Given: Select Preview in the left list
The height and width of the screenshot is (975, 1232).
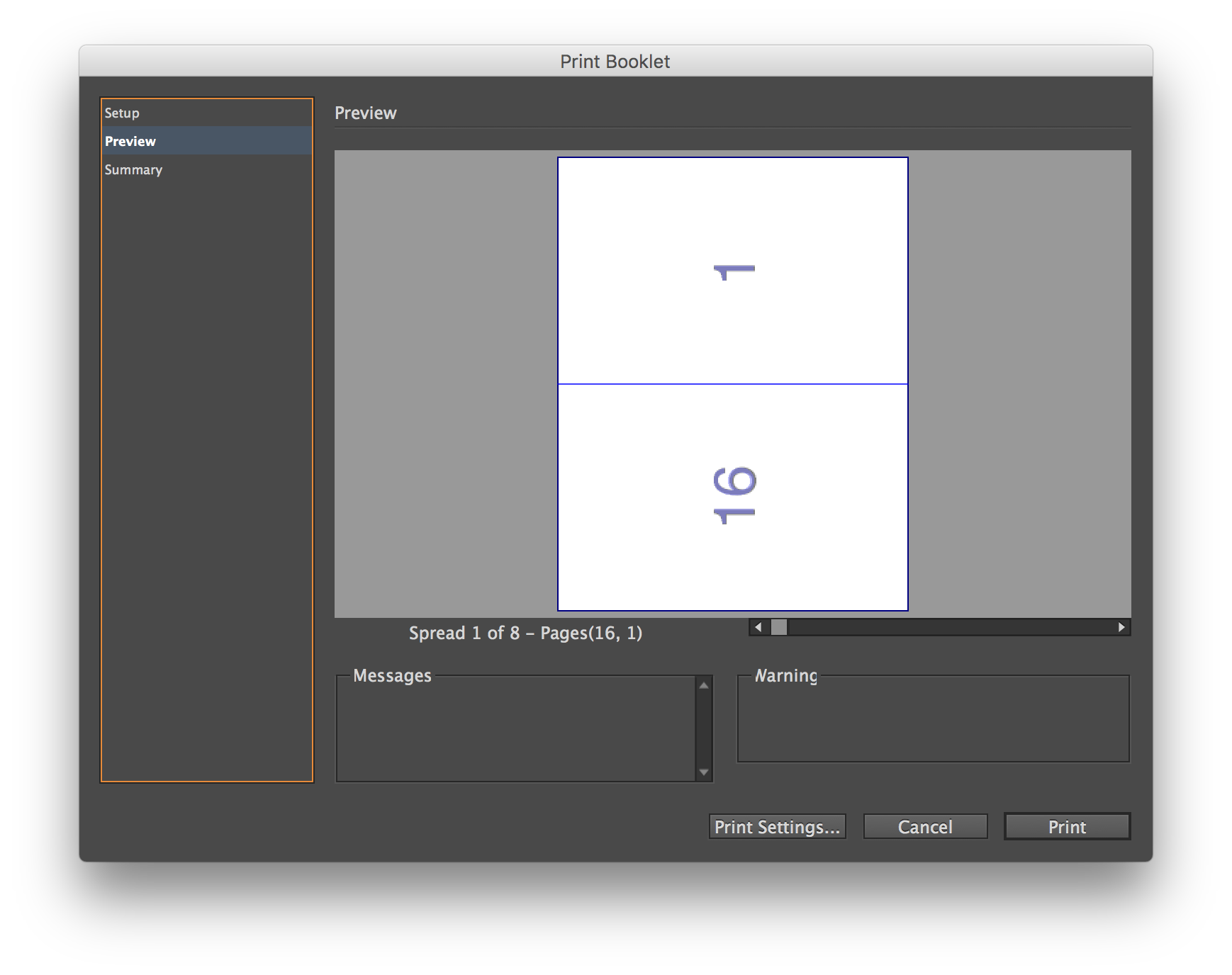Looking at the screenshot, I should (130, 142).
